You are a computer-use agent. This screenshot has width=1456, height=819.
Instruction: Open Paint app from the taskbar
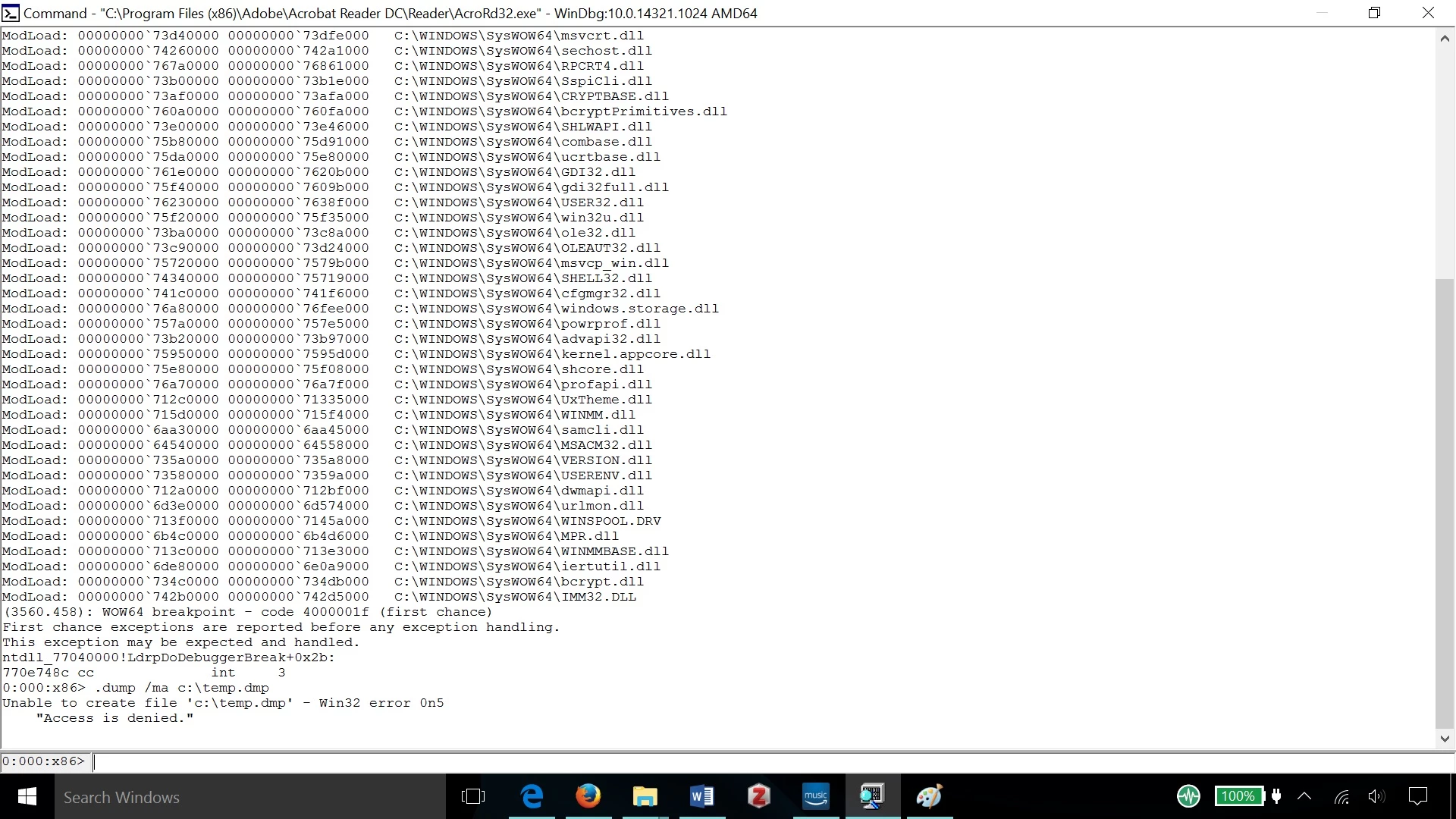(x=929, y=796)
